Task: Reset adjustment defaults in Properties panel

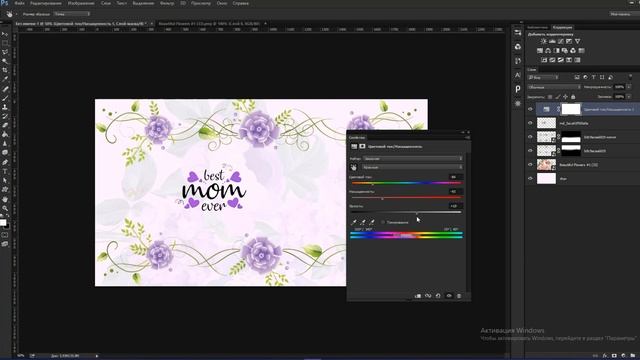Action: point(438,296)
